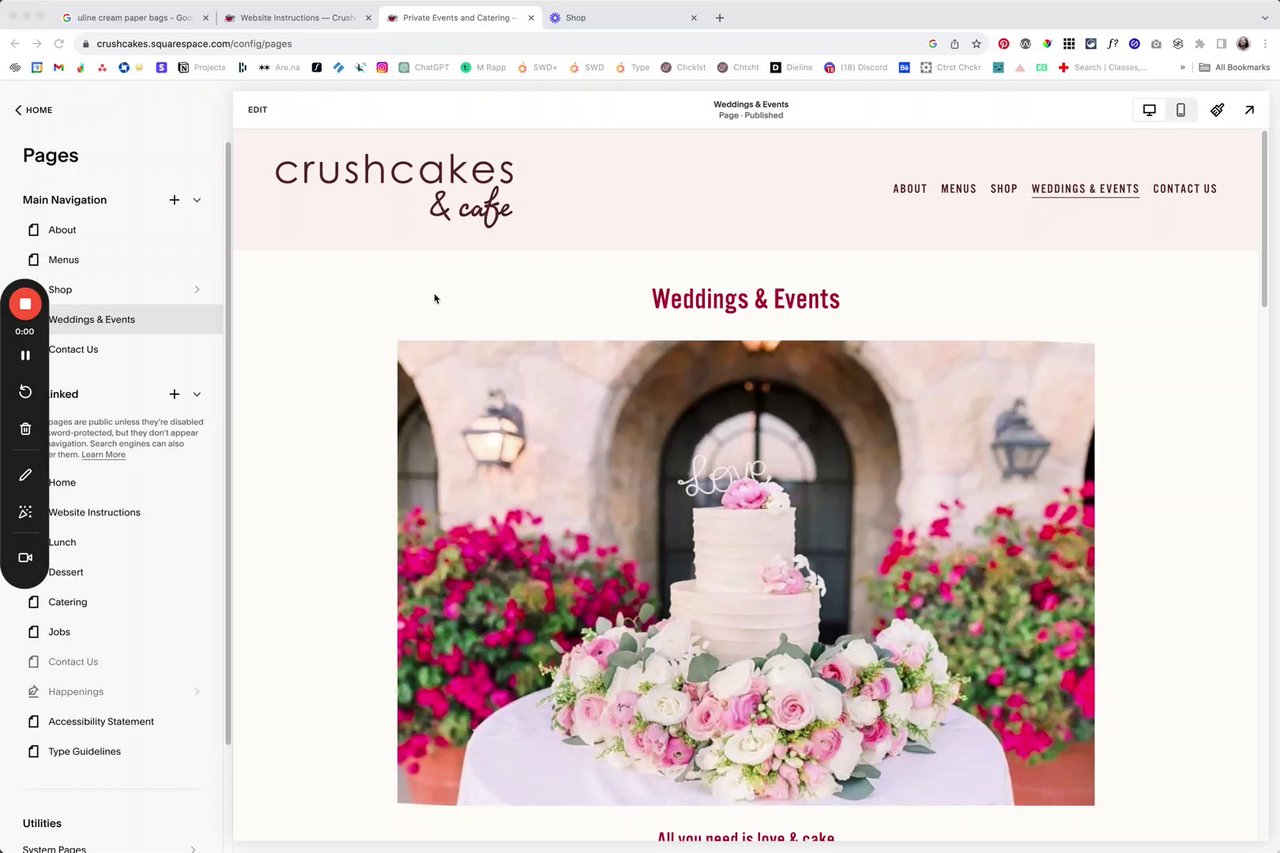This screenshot has width=1280, height=853.
Task: Pause the screen recording
Action: (x=25, y=355)
